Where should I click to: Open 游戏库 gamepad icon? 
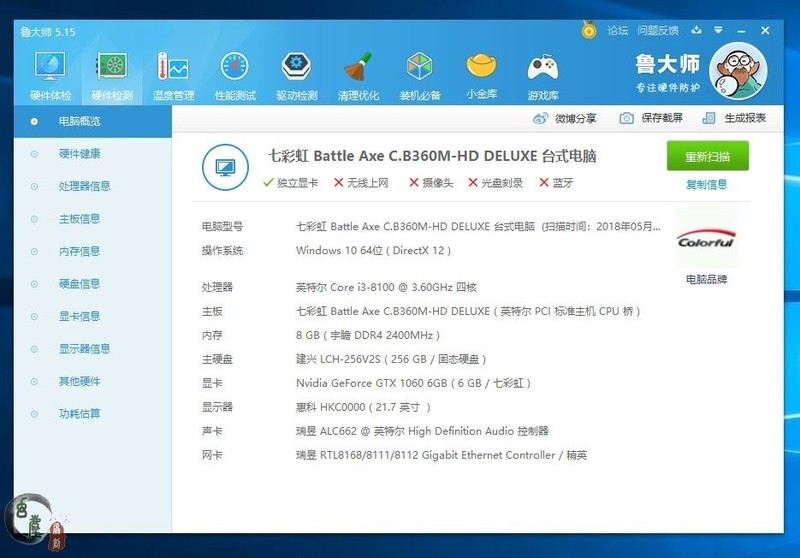543,75
